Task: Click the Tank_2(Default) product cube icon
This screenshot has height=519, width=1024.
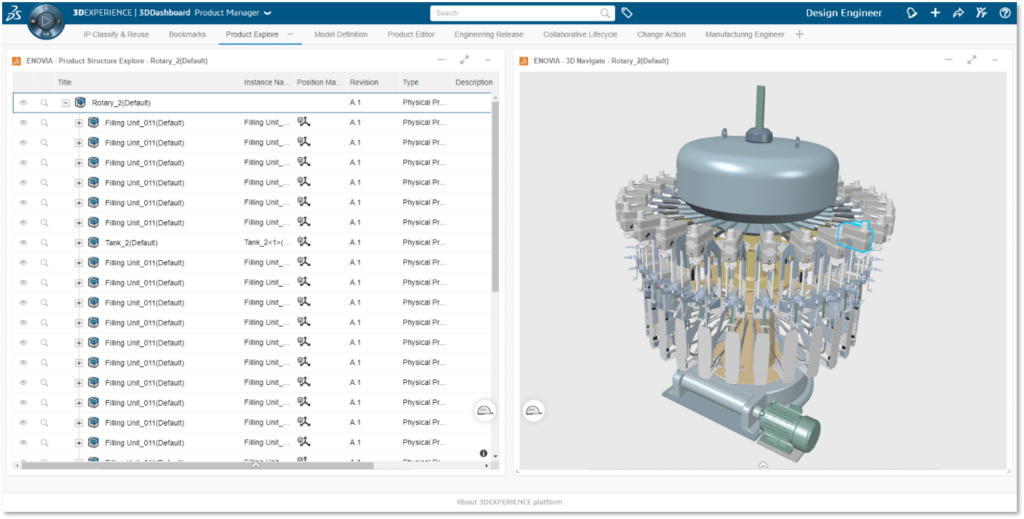Action: click(x=93, y=242)
